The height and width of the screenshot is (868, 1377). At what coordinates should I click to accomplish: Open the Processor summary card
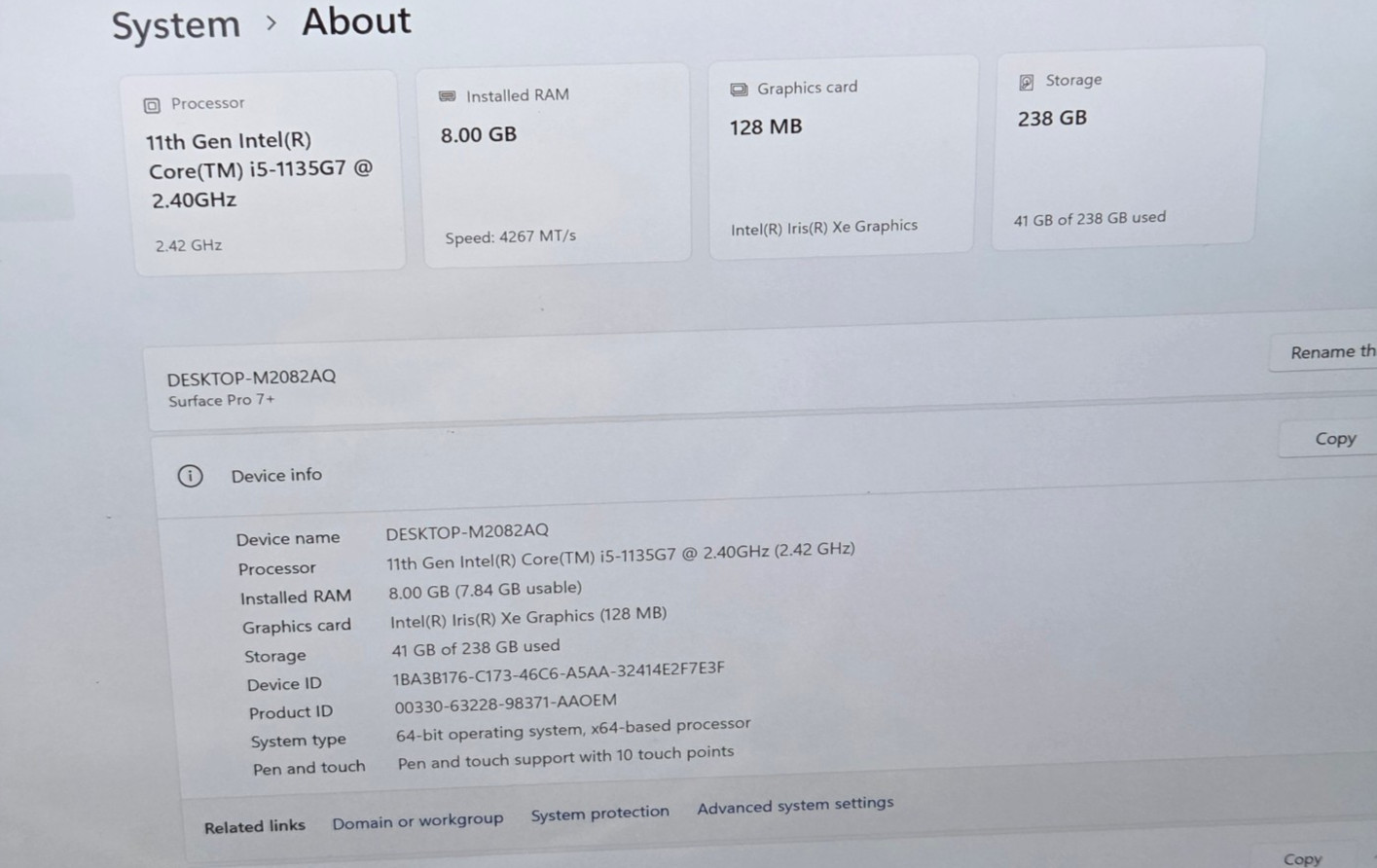click(263, 172)
